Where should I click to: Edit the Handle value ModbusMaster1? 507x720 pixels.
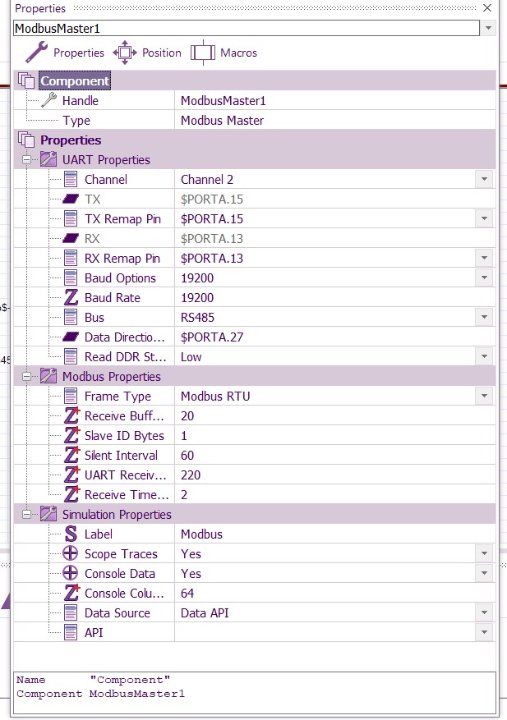point(335,100)
